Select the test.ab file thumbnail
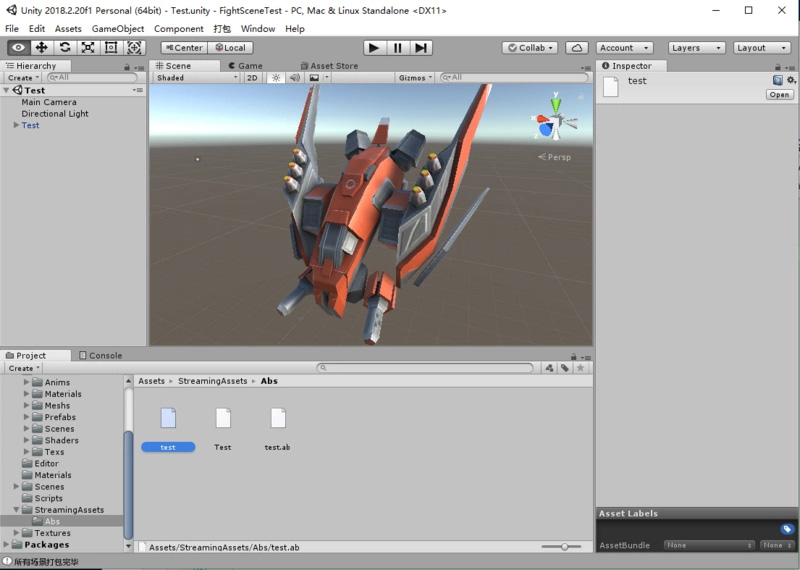800x570 pixels. click(278, 418)
